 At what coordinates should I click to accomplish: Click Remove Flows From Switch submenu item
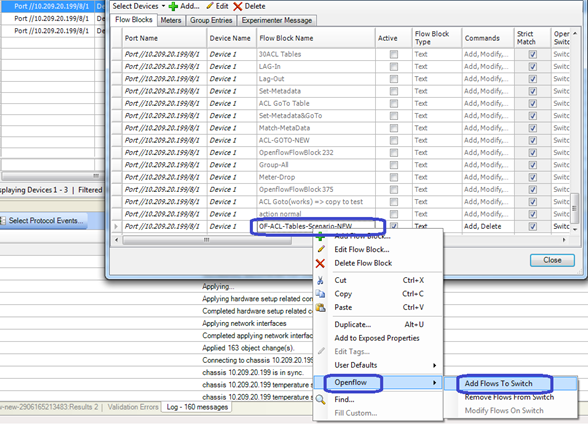click(509, 397)
